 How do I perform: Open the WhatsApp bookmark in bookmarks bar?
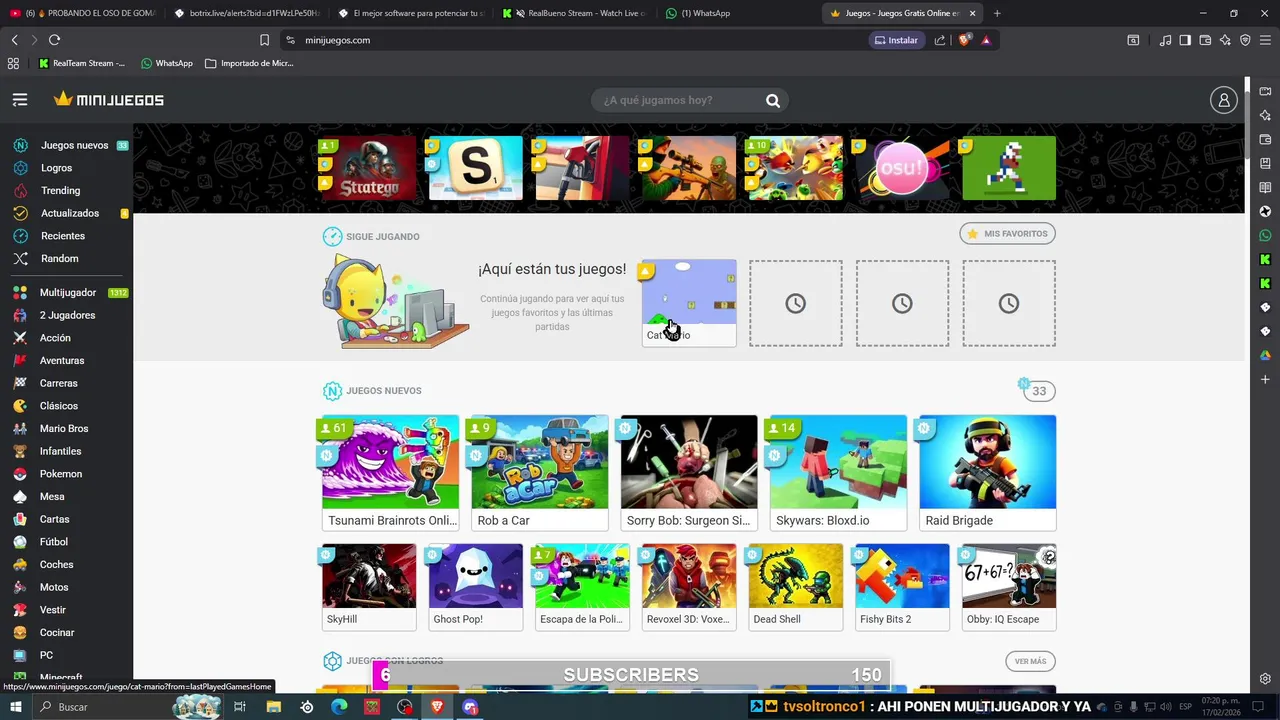pyautogui.click(x=167, y=63)
